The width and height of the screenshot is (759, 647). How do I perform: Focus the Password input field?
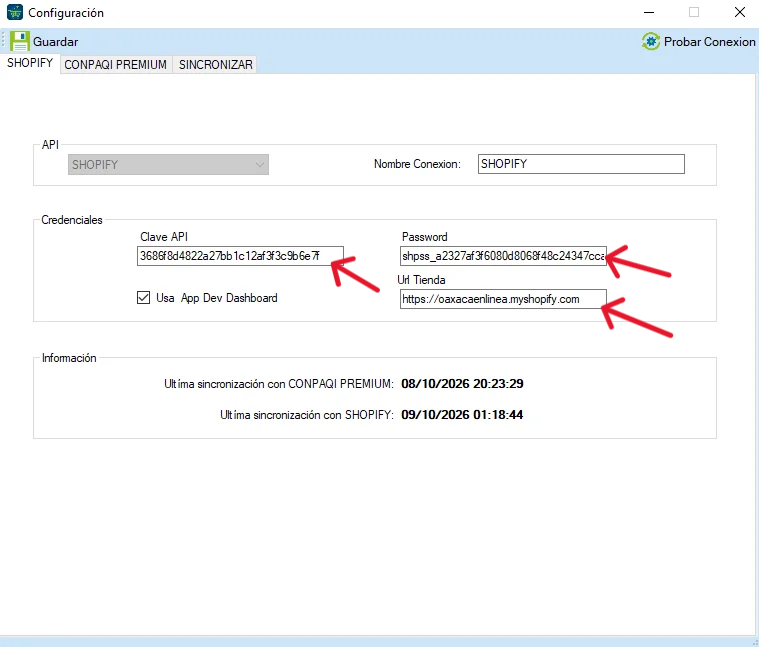tap(503, 256)
